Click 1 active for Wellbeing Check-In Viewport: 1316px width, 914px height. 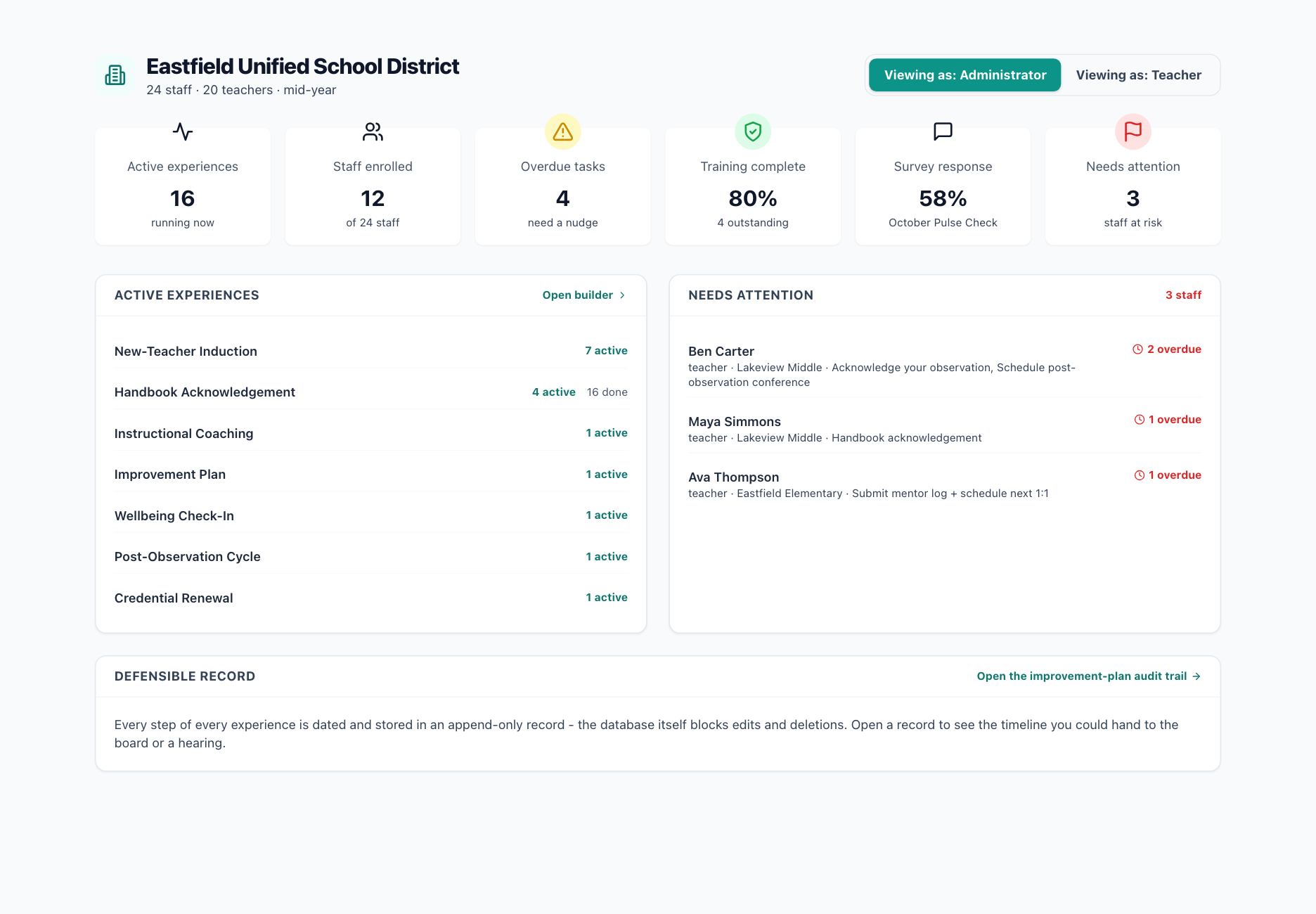(x=607, y=515)
